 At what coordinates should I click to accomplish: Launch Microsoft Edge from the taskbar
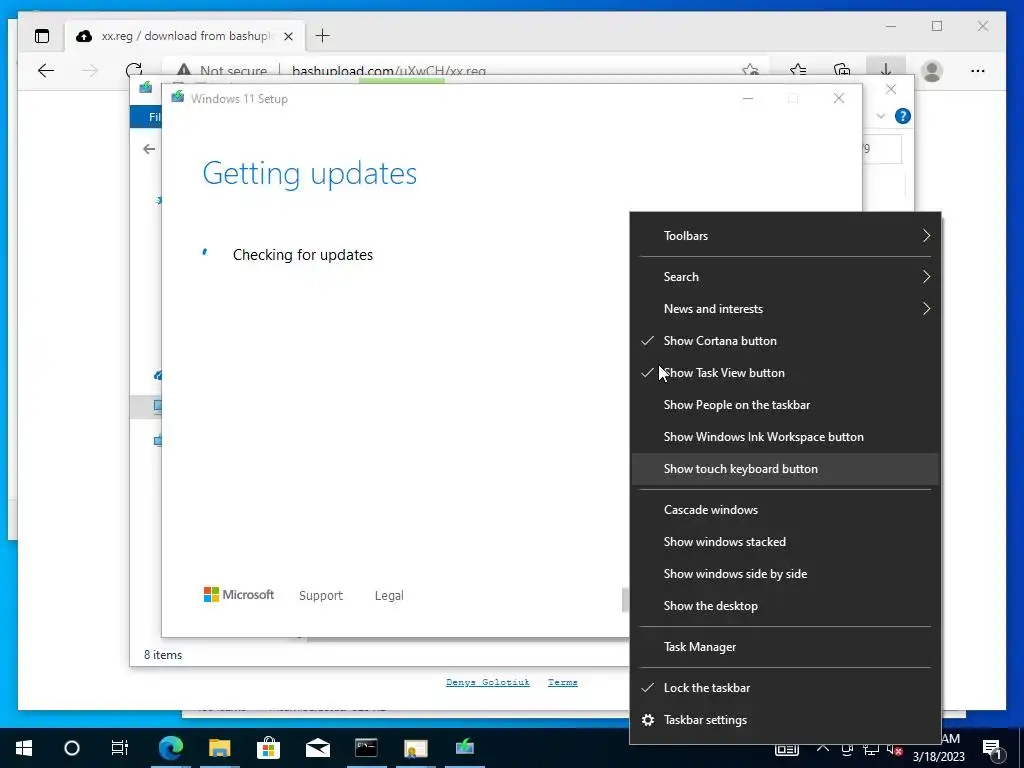tap(171, 748)
